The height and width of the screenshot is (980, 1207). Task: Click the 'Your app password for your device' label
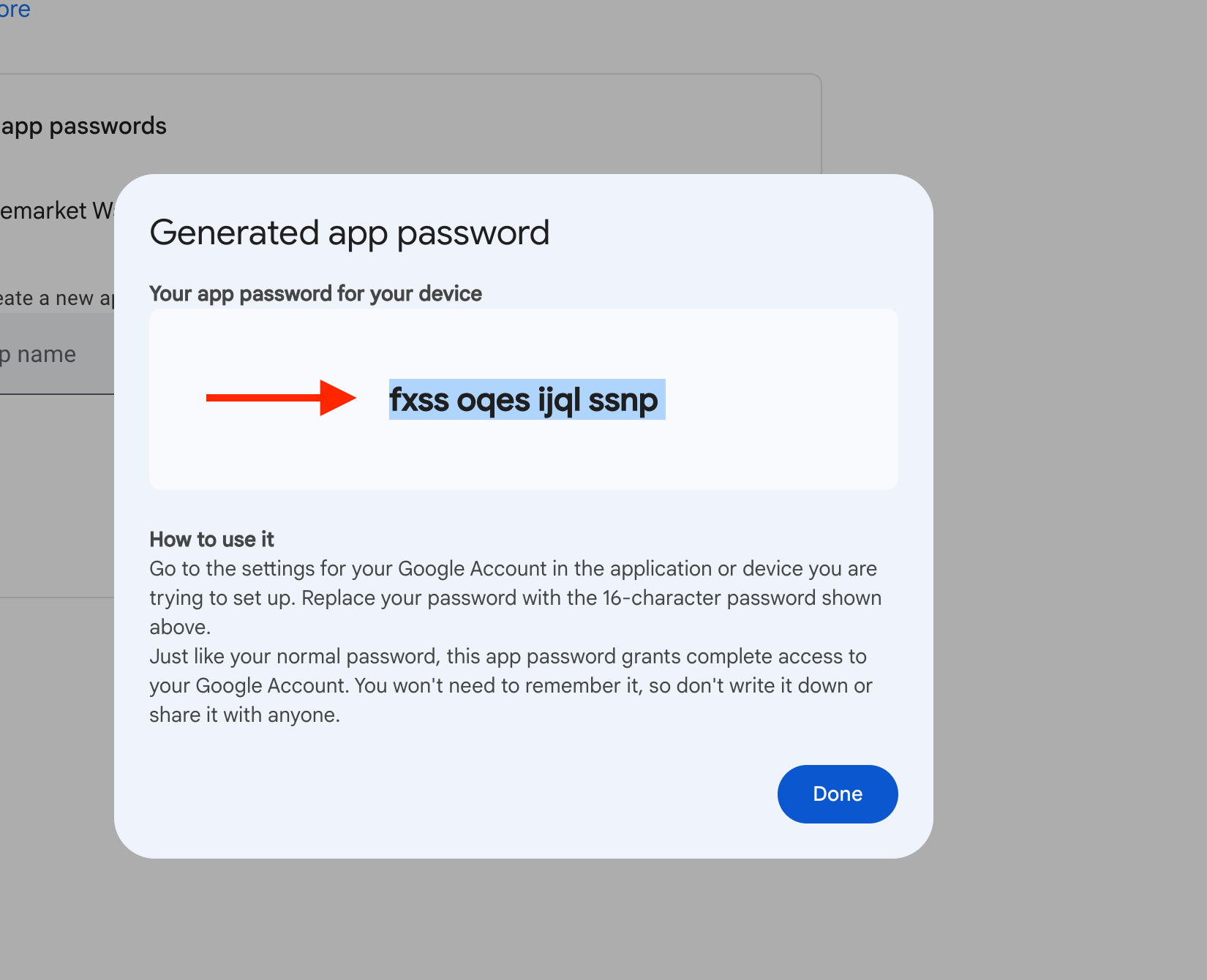point(315,293)
